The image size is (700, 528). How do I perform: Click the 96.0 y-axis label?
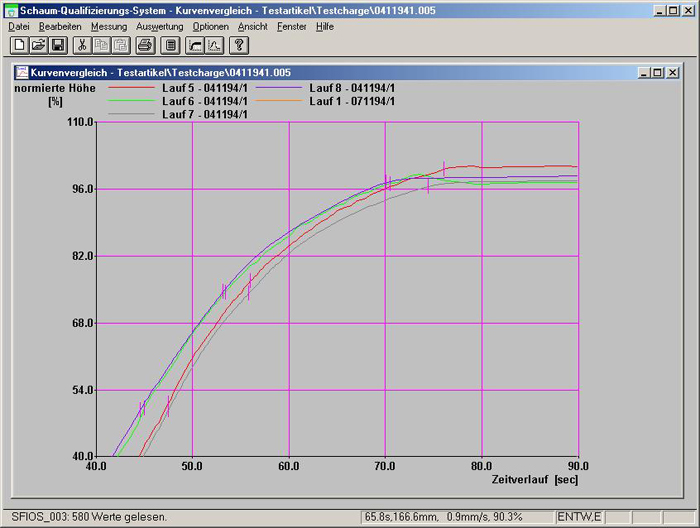[x=83, y=189]
